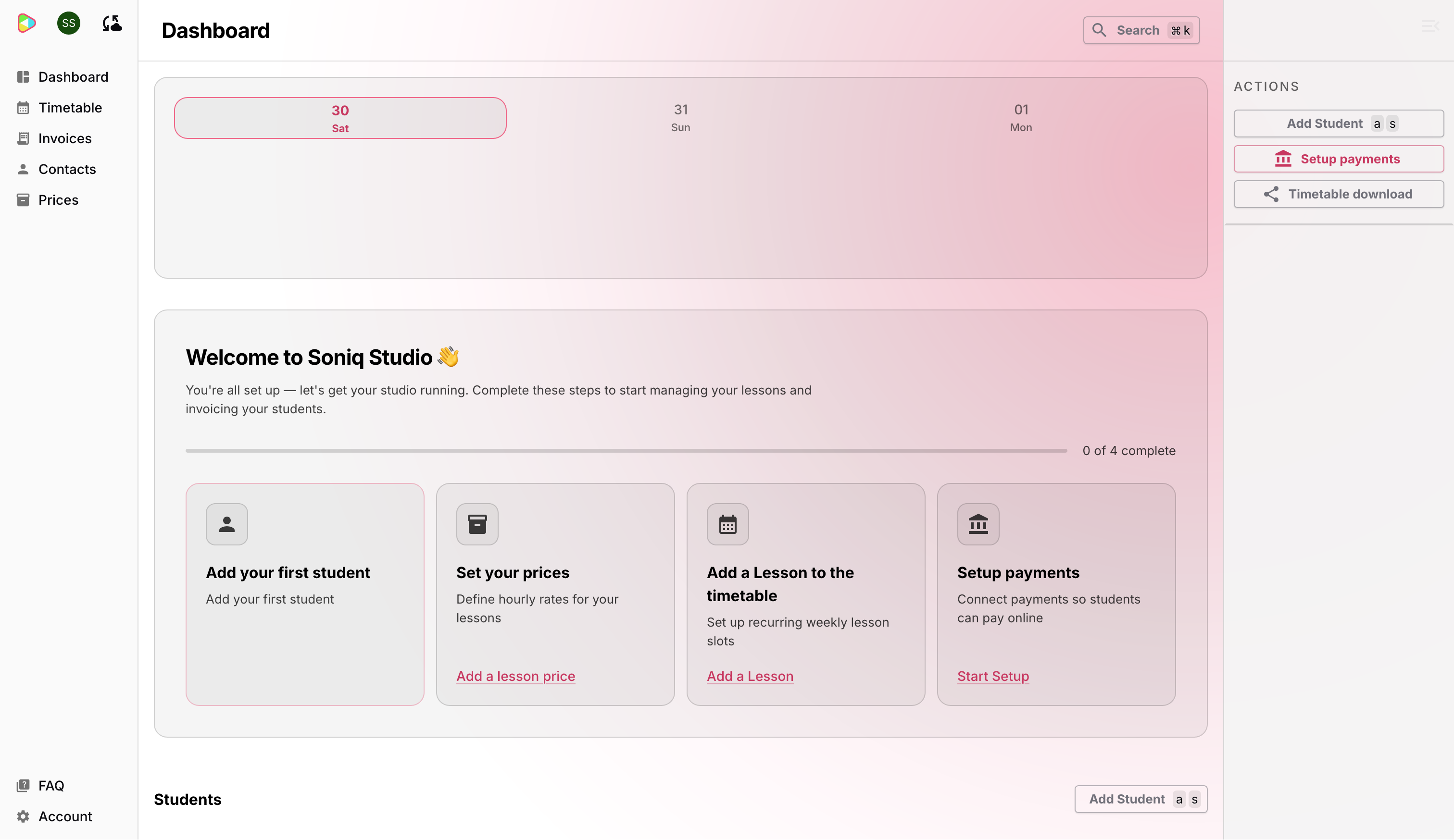Click the calendar icon on Add a Lesson card
The width and height of the screenshot is (1454, 840).
point(727,524)
